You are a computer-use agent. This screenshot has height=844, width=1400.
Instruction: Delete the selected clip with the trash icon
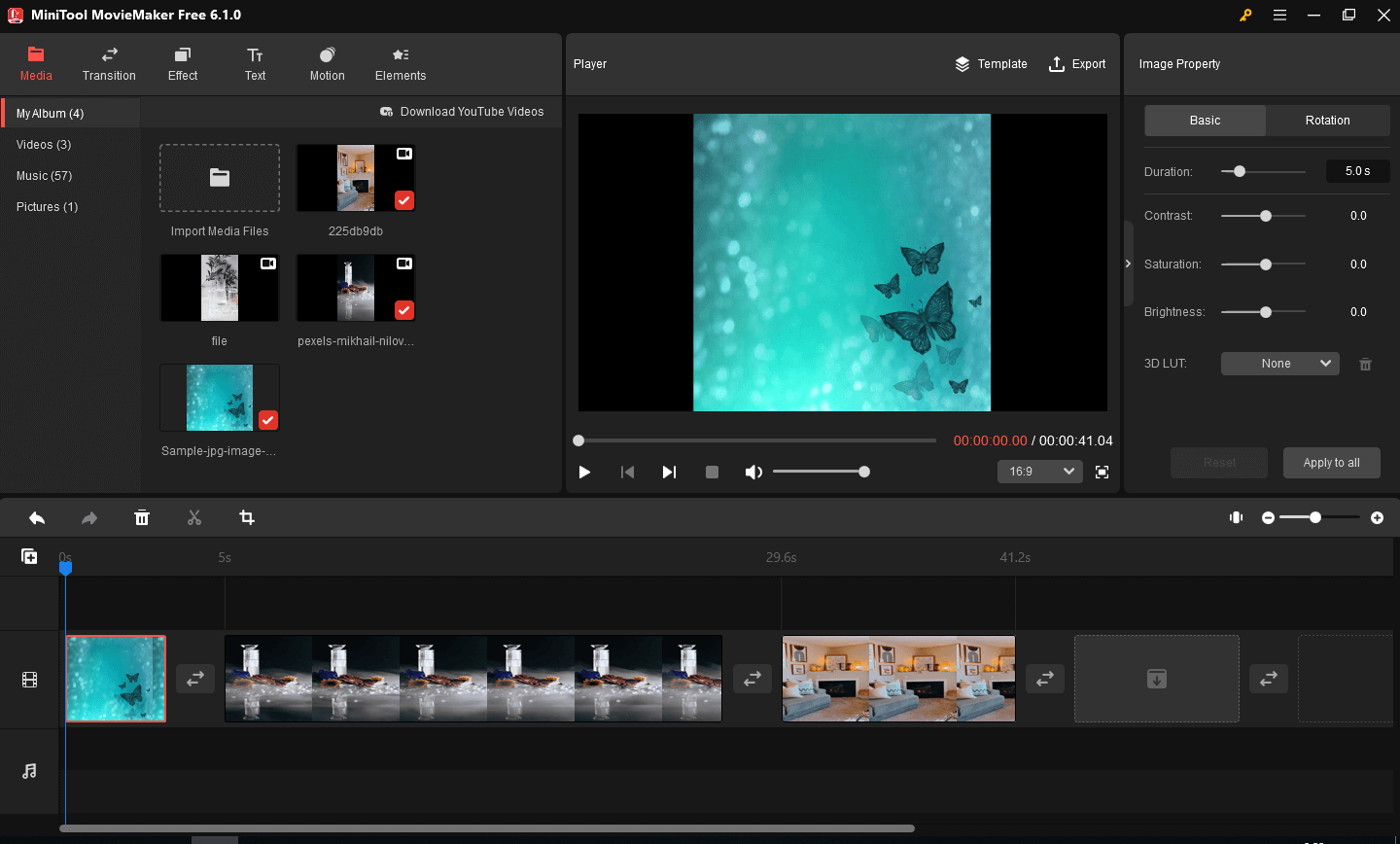tap(142, 517)
